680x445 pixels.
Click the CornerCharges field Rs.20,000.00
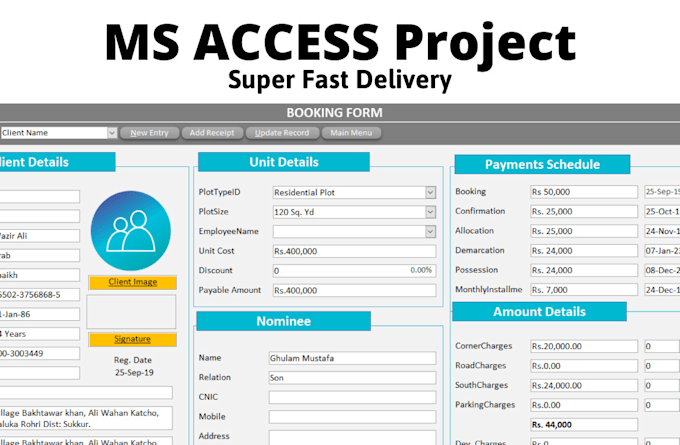584,346
